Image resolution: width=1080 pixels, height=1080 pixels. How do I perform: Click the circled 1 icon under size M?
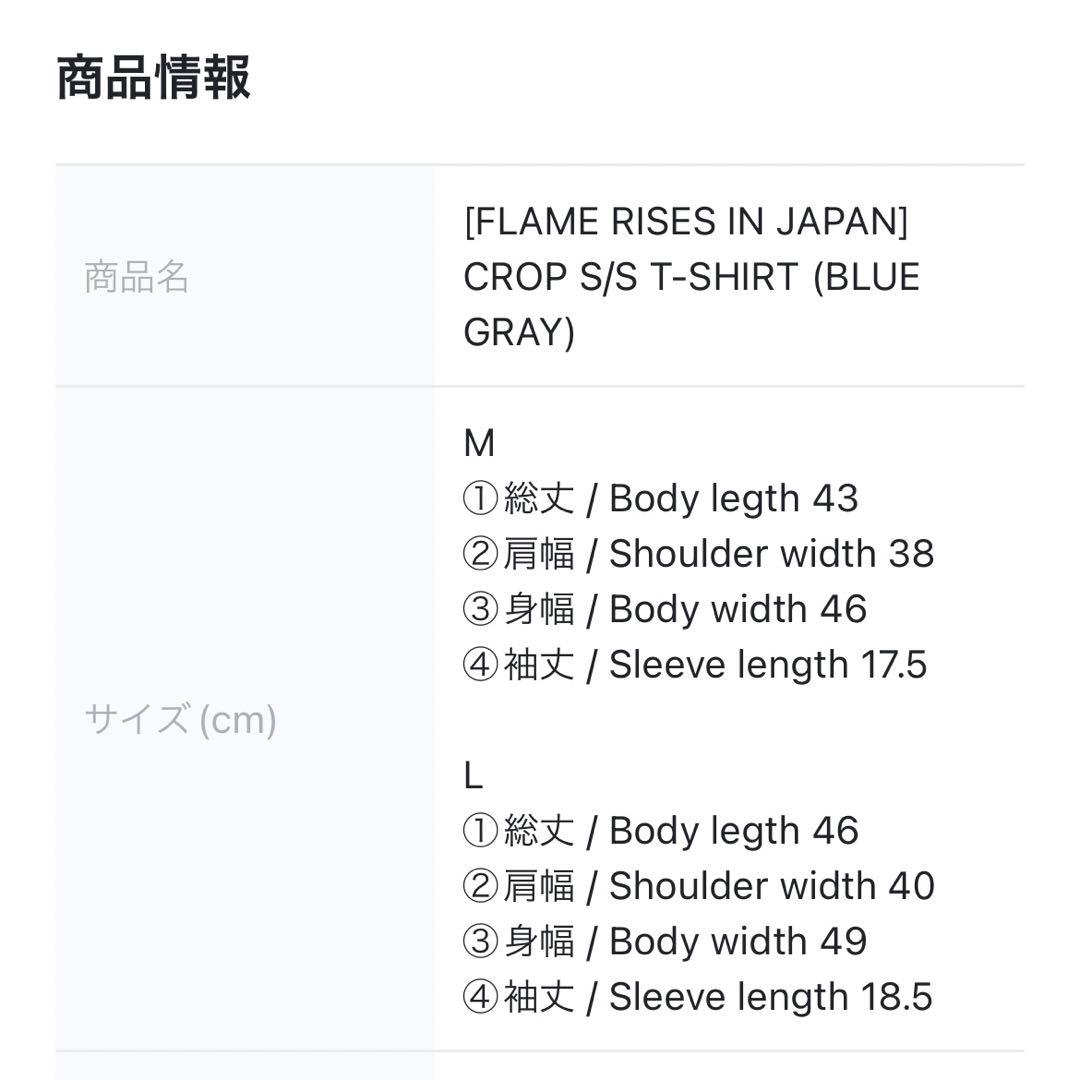coord(480,498)
